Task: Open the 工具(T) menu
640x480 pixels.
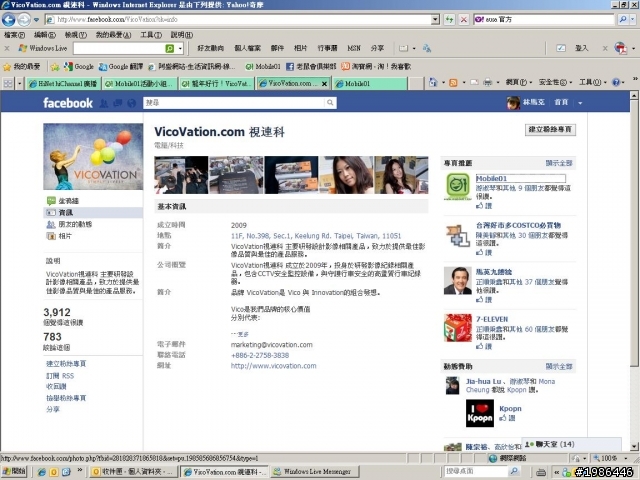Action: pyautogui.click(x=151, y=35)
